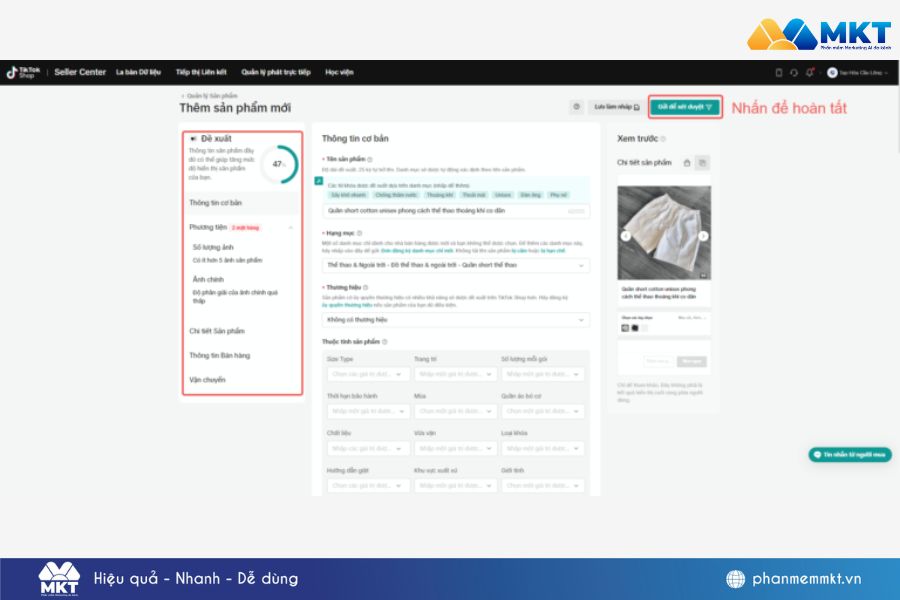Open the La bàn Dữ liệu menu
This screenshot has height=600, width=900.
tap(138, 72)
